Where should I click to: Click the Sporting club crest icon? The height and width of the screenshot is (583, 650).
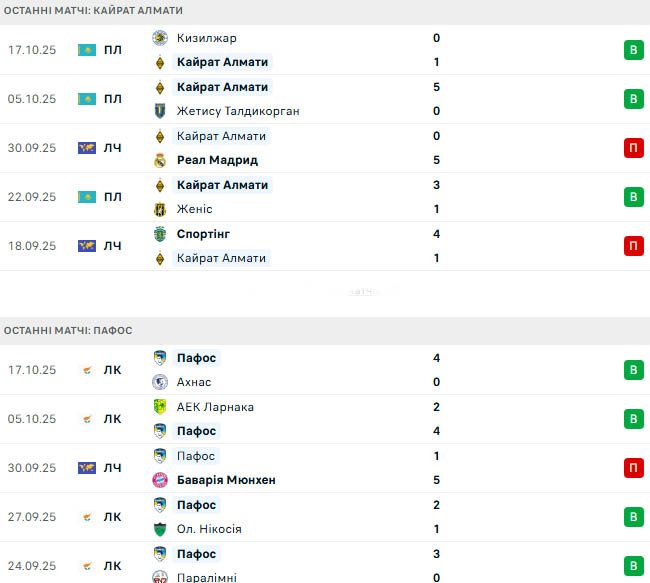click(160, 234)
